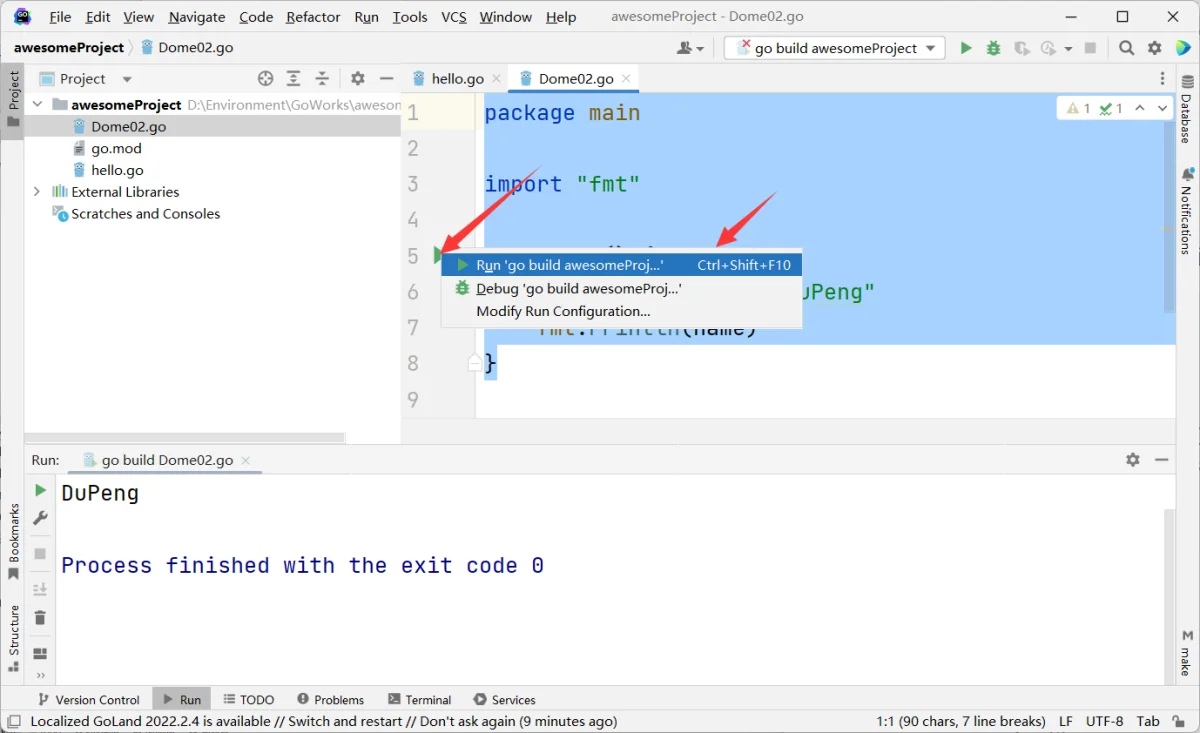The image size is (1200, 733).
Task: Run the 'go build awesomeProject' configuration from the toolbar
Action: click(x=966, y=47)
